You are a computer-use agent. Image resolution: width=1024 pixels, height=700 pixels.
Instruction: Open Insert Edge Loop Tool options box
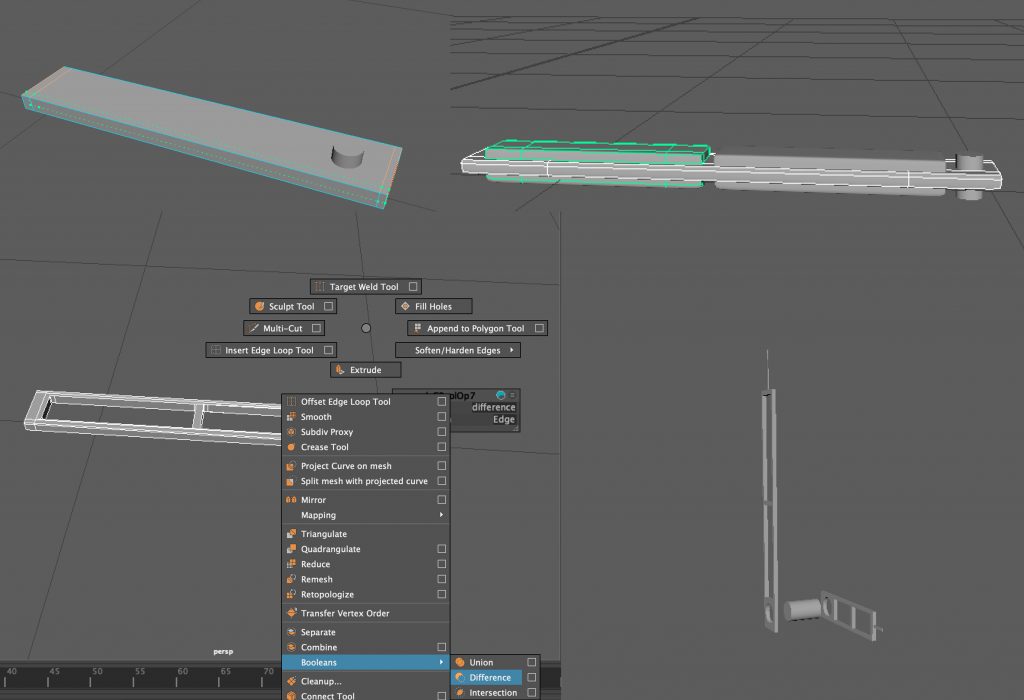click(x=328, y=350)
